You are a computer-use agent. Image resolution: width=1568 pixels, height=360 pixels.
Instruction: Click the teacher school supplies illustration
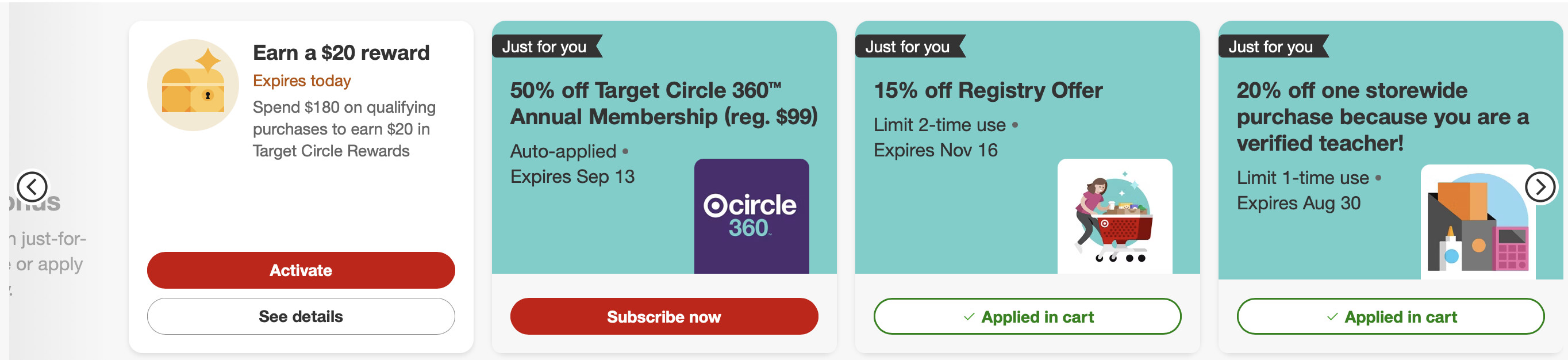click(1478, 222)
